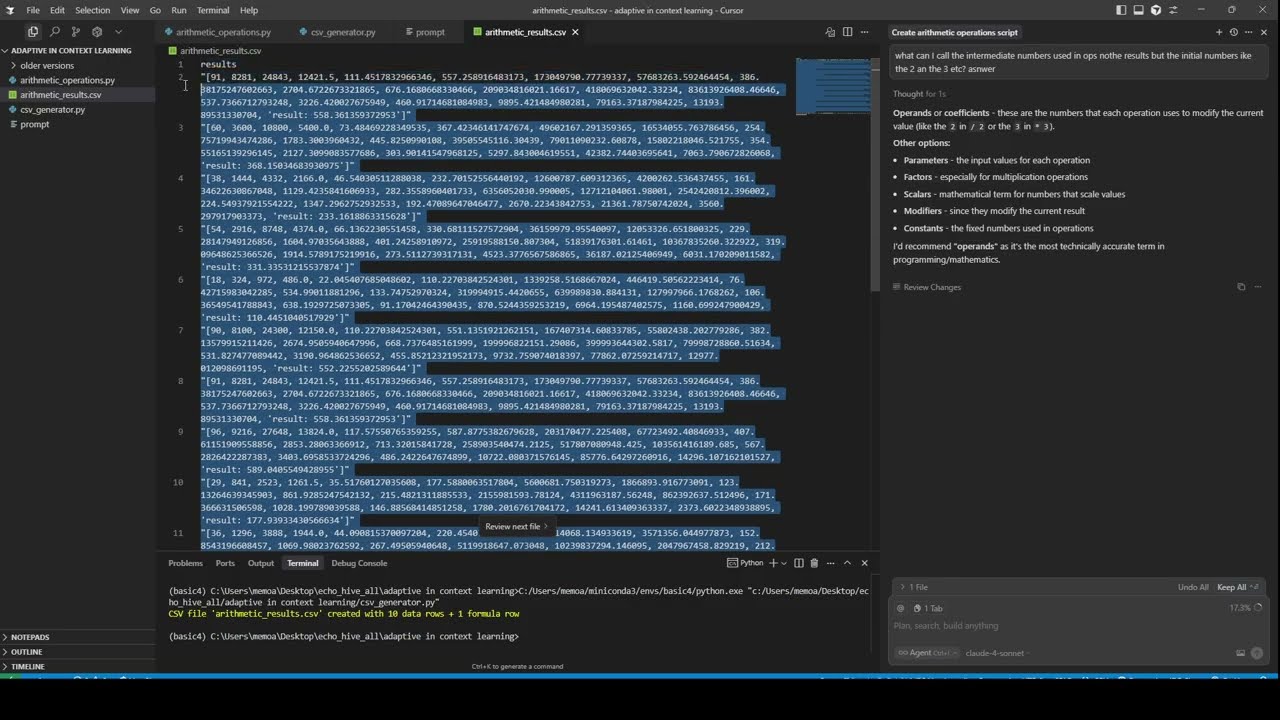
Task: Click Undo All changes
Action: point(1193,587)
